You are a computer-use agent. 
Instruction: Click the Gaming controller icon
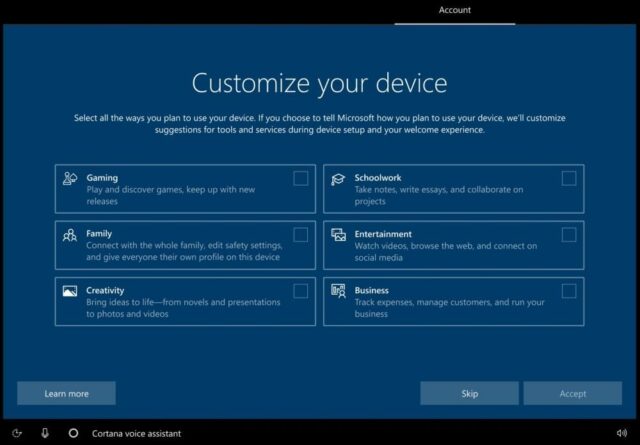click(x=70, y=179)
